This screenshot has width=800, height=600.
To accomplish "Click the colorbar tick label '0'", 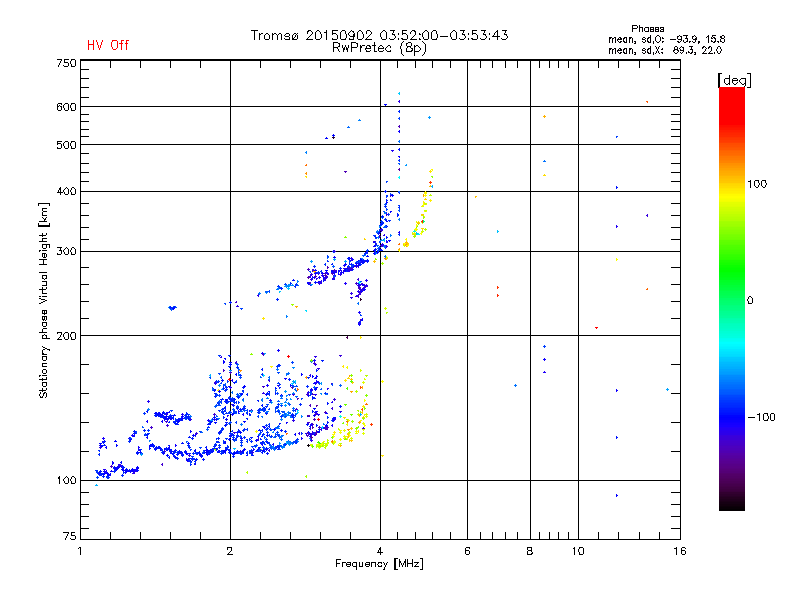I will coord(750,301).
